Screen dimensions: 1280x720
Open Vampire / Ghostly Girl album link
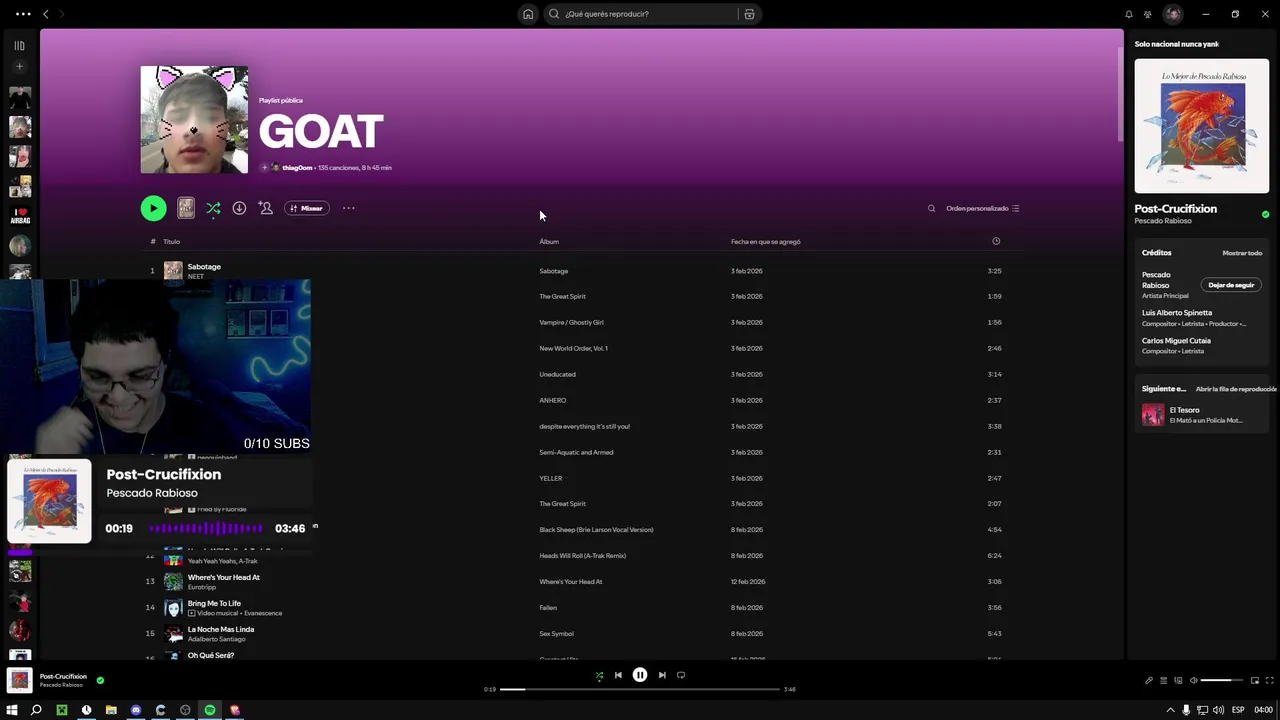tap(571, 322)
